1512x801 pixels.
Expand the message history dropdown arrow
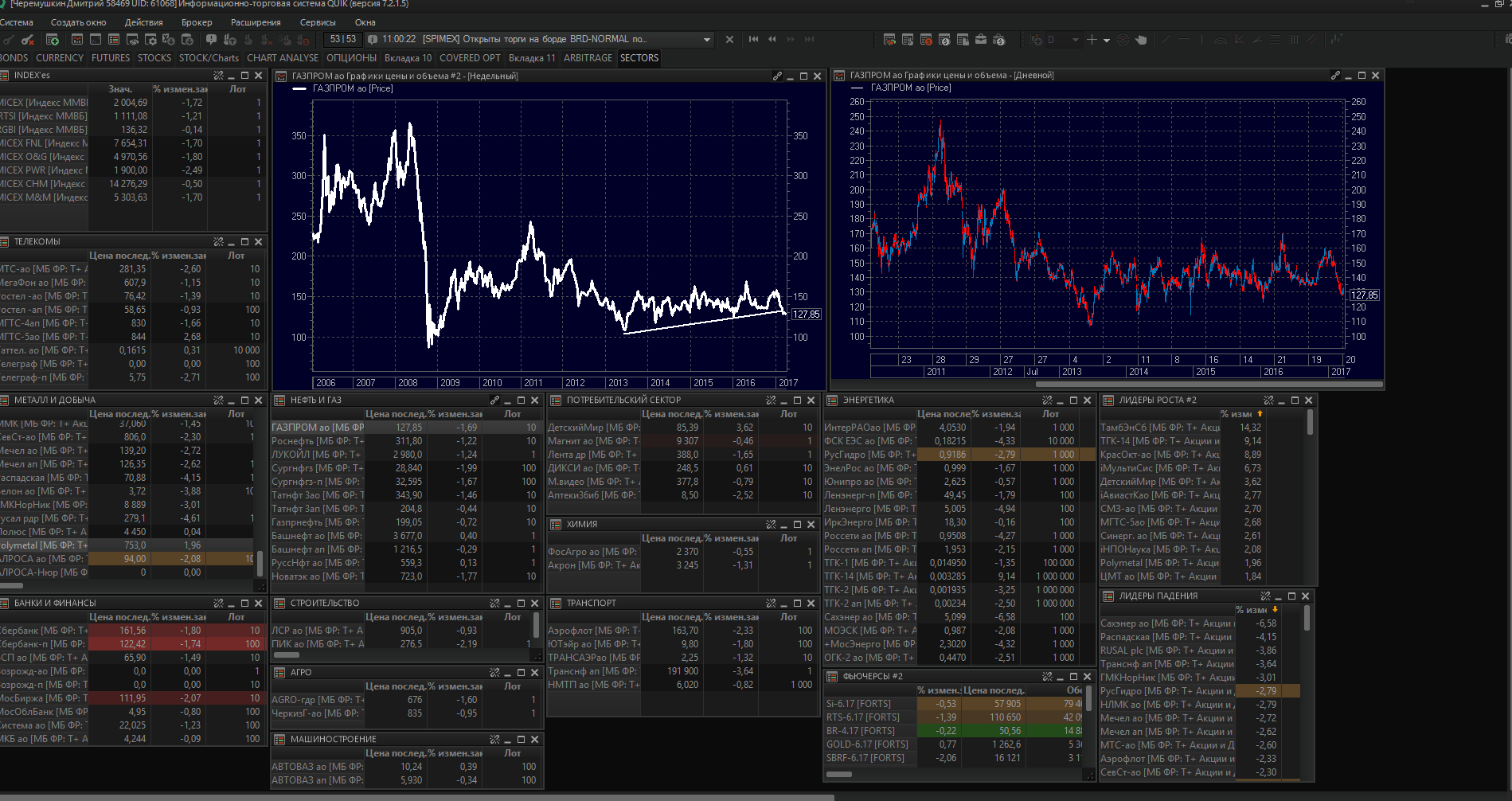coord(706,39)
